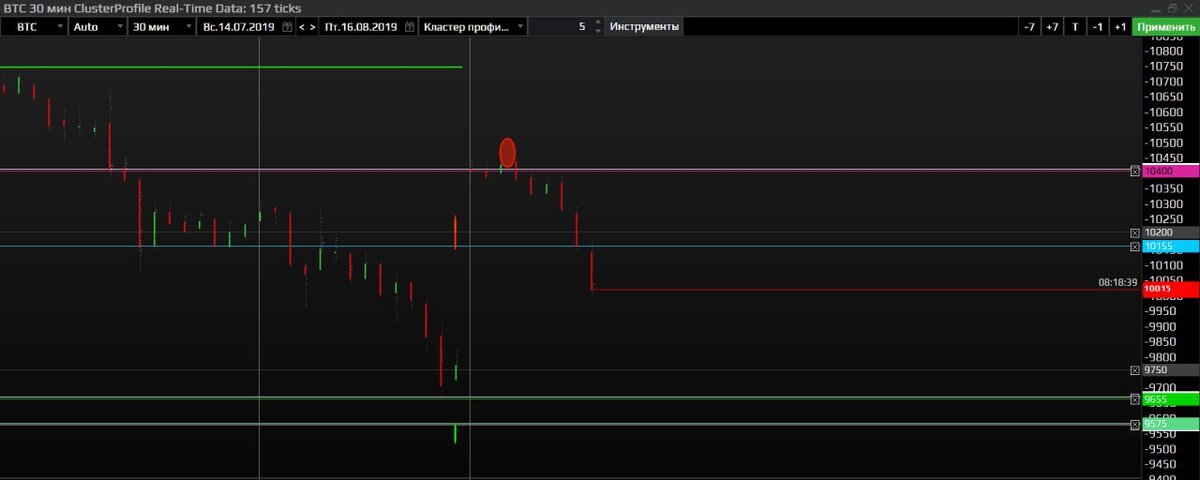Remove the 10200 price level line
1200x480 pixels.
click(x=1134, y=232)
